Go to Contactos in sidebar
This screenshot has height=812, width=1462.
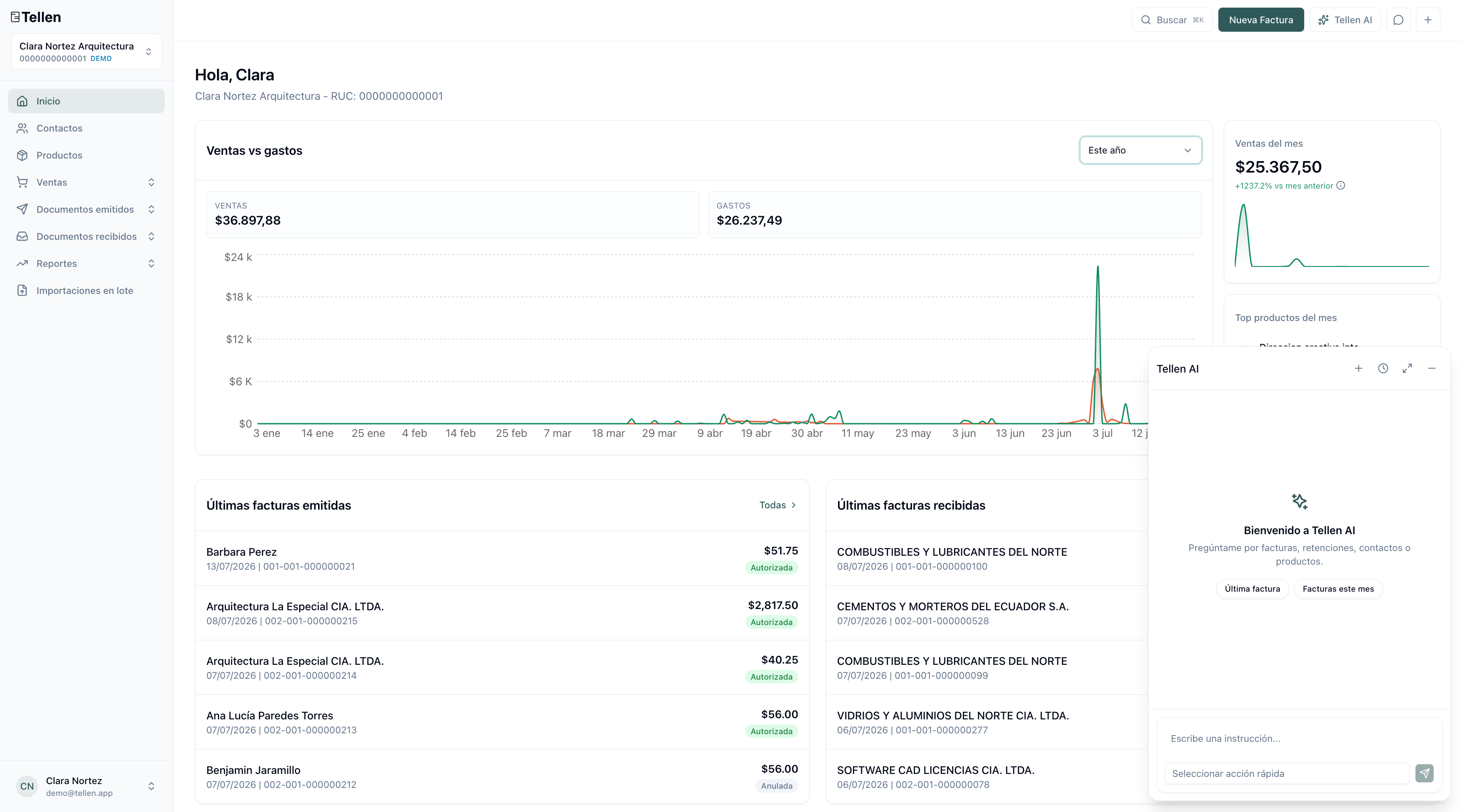click(x=86, y=128)
